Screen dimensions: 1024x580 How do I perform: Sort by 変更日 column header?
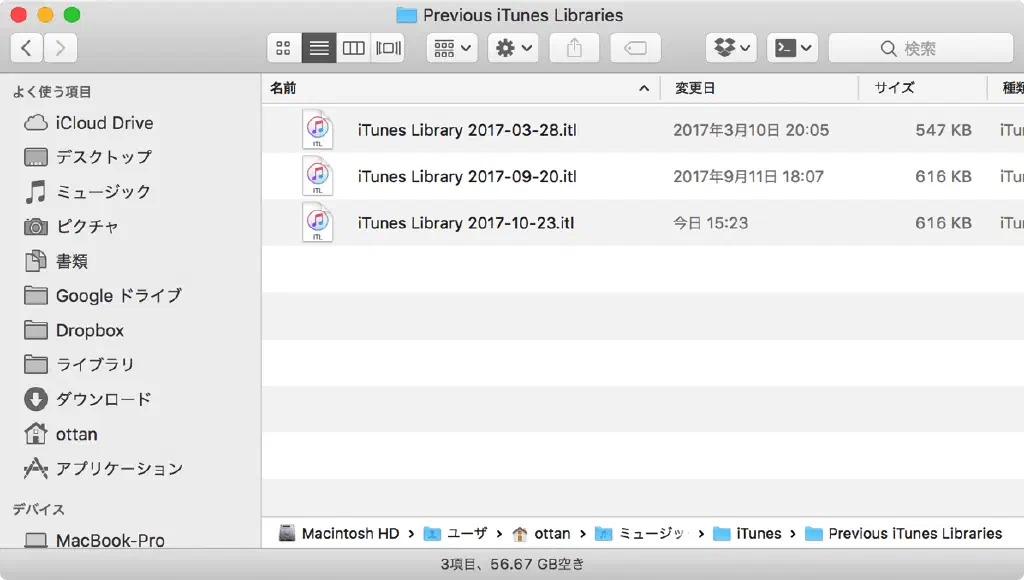[695, 88]
